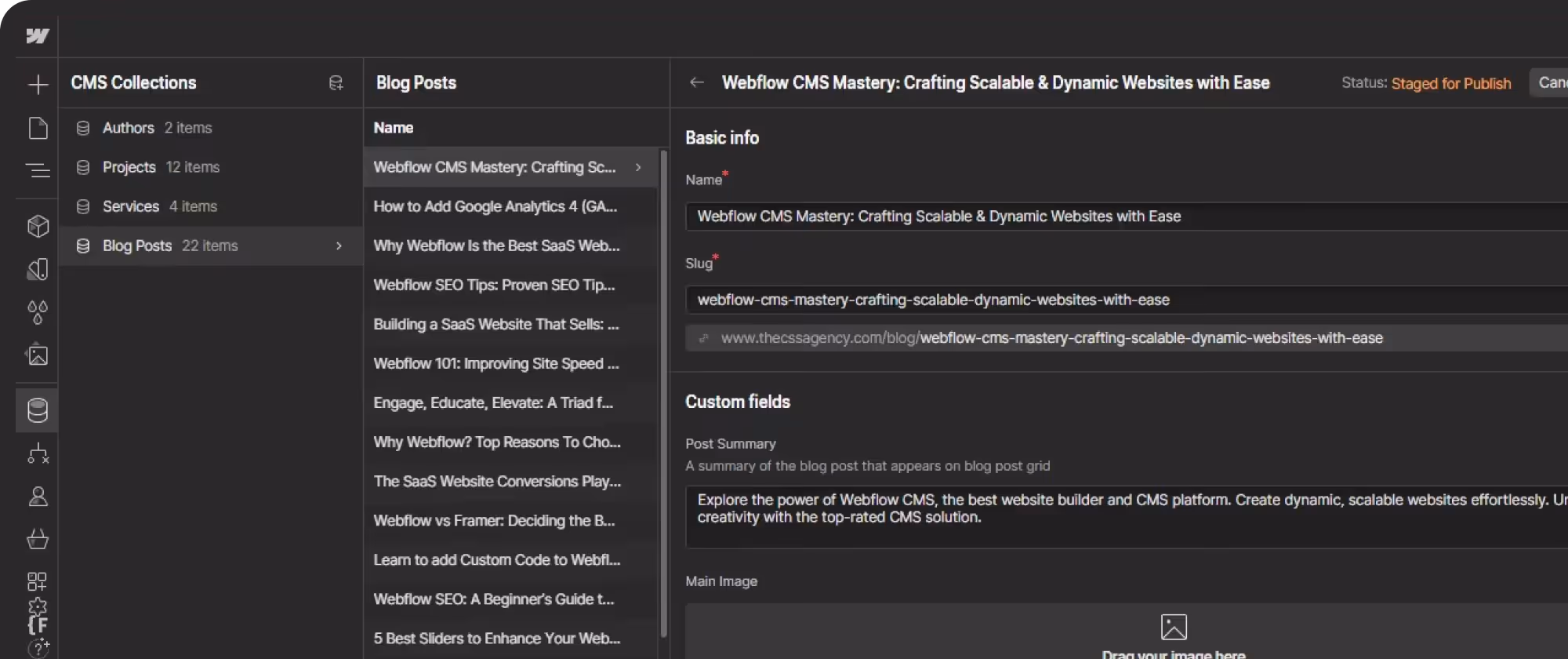
Task: Click the Name input field
Action: tap(1127, 217)
